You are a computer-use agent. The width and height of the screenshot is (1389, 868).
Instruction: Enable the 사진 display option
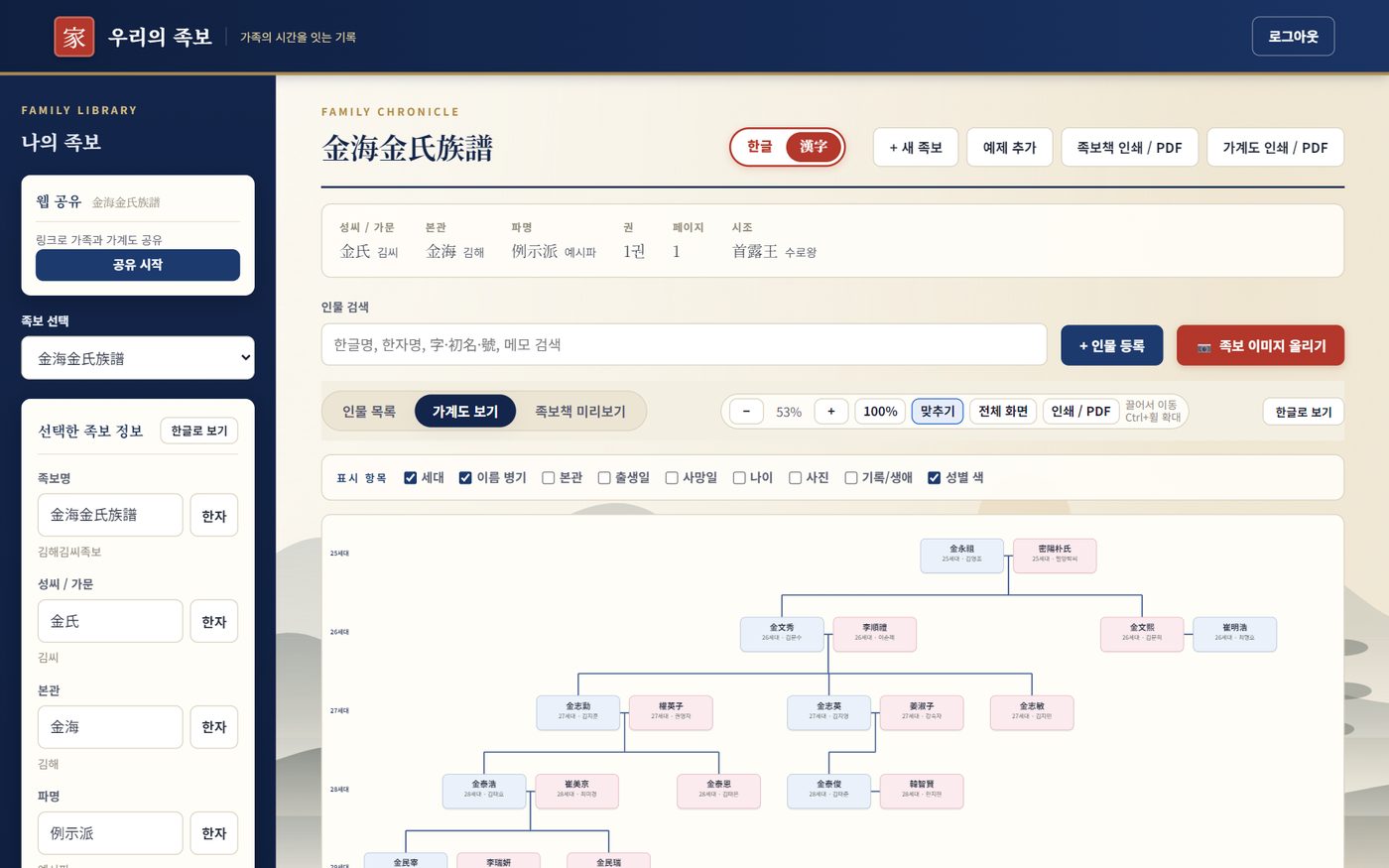795,478
